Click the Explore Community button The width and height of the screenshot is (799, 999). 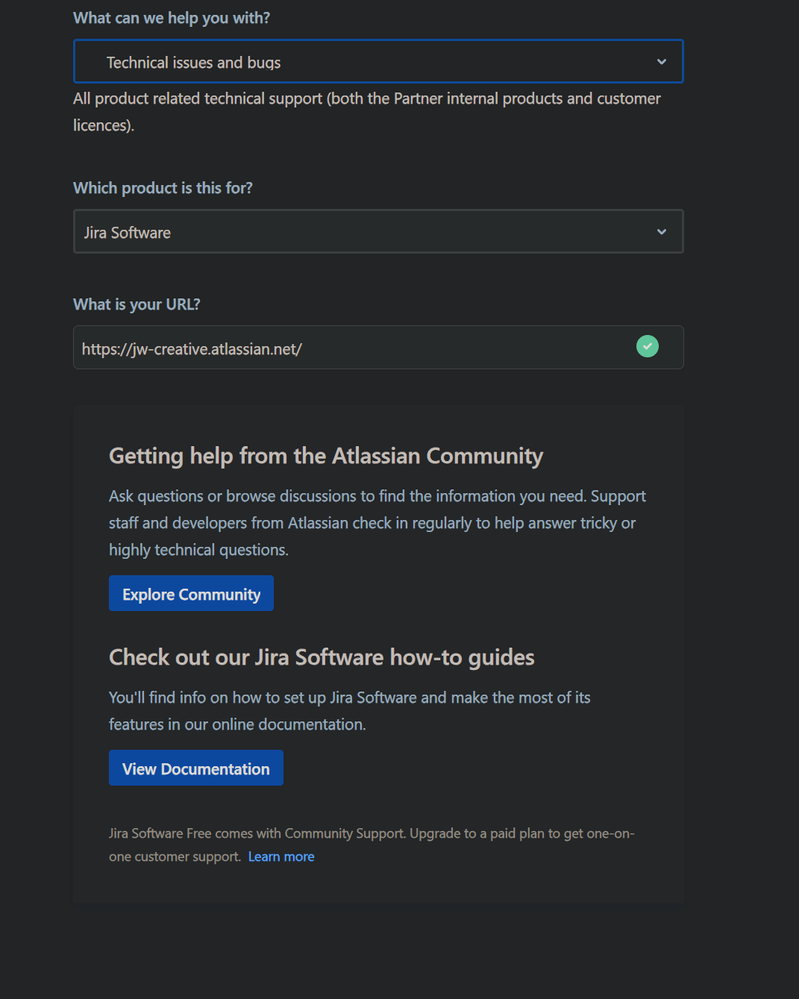coord(191,594)
